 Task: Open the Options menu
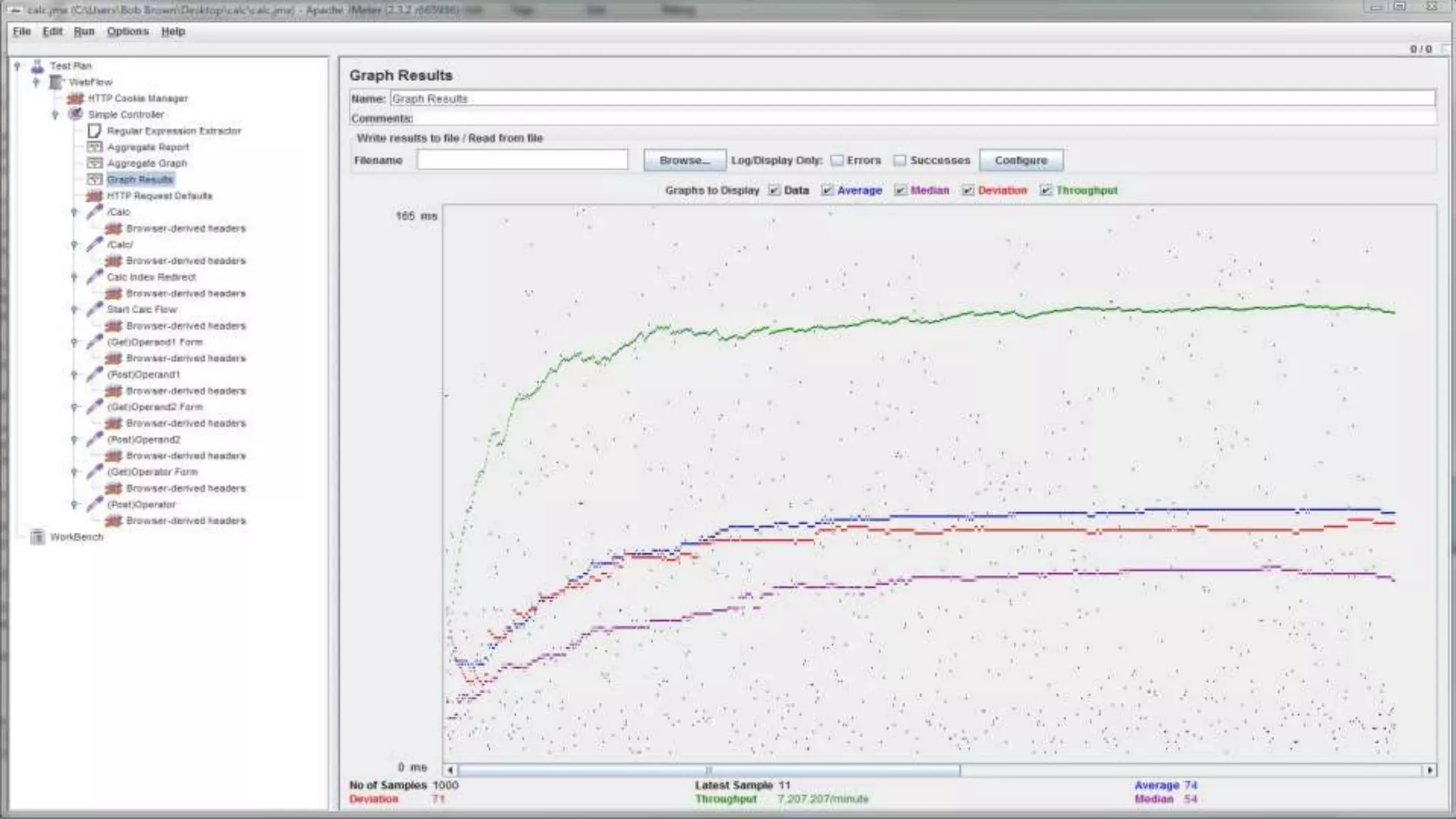pyautogui.click(x=128, y=31)
